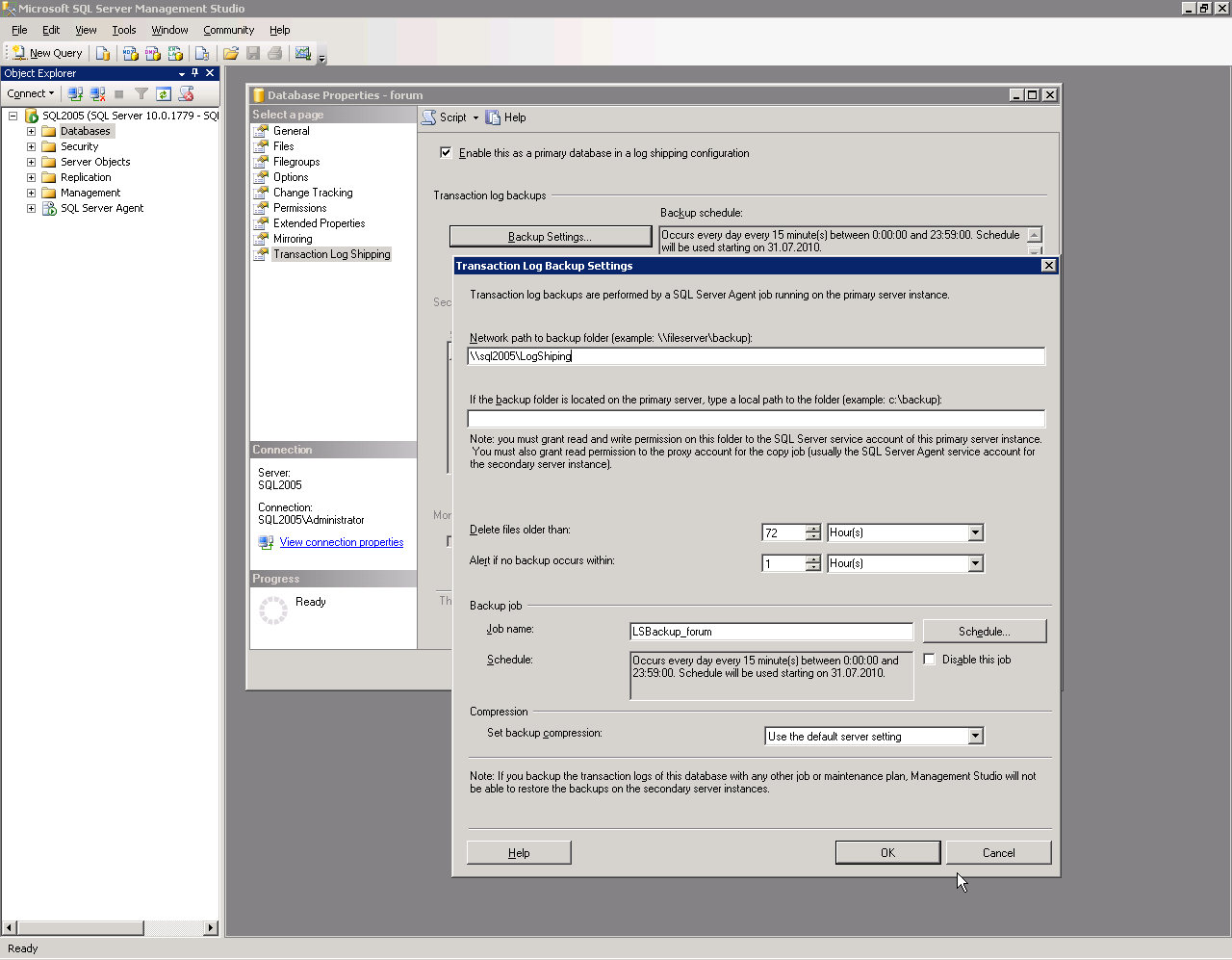Click the Job name text field
The height and width of the screenshot is (960, 1232).
(771, 632)
